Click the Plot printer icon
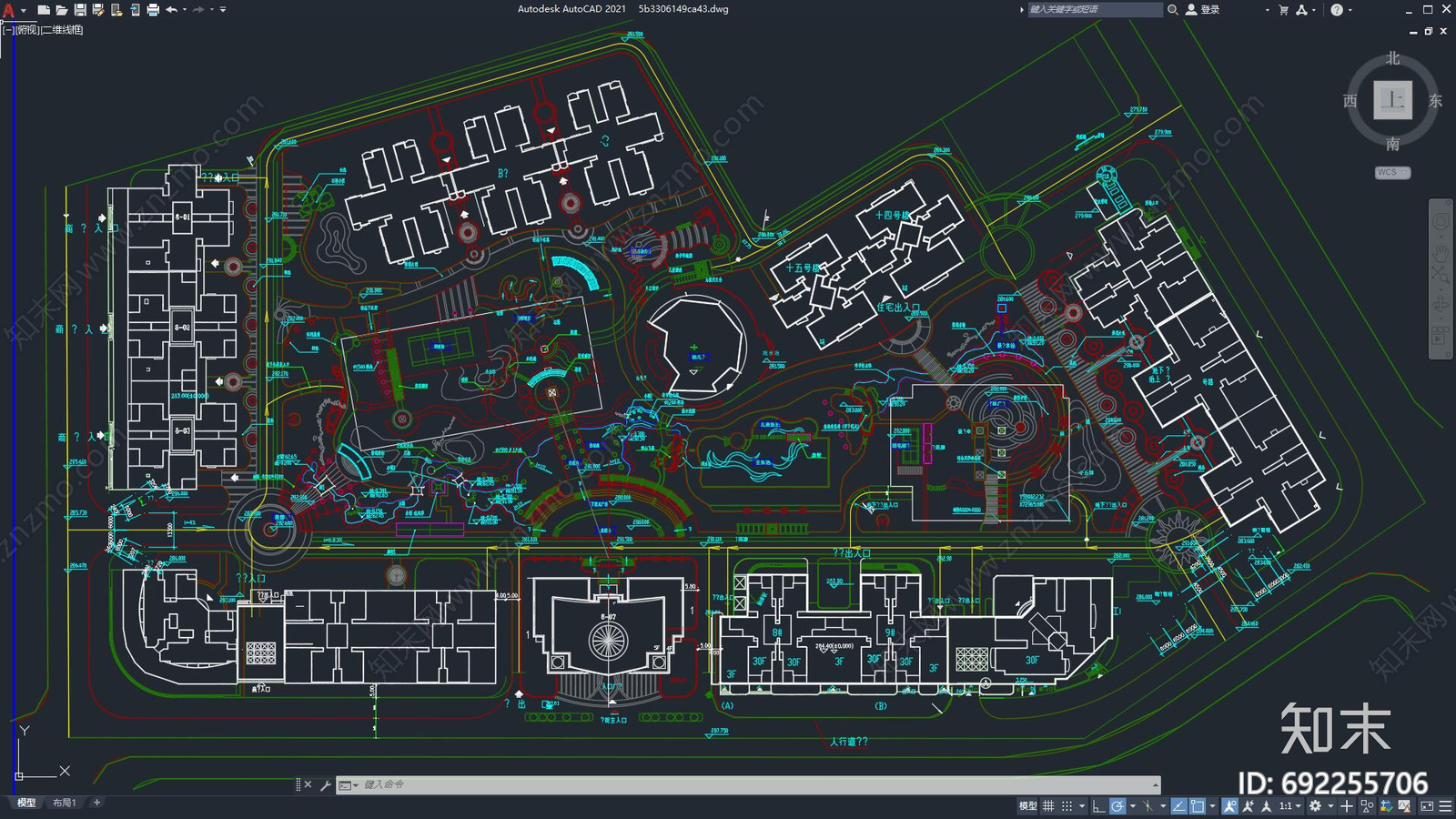This screenshot has height=819, width=1456. tap(153, 10)
